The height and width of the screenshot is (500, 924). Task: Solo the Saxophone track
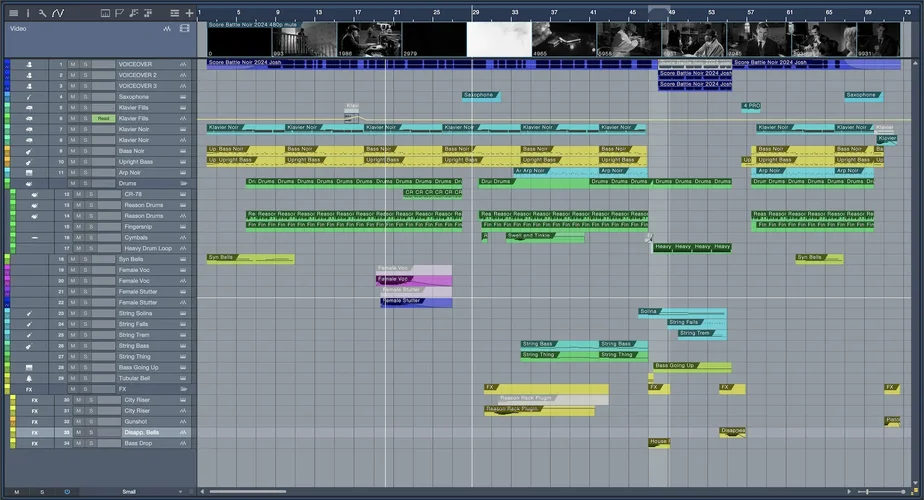click(x=86, y=97)
